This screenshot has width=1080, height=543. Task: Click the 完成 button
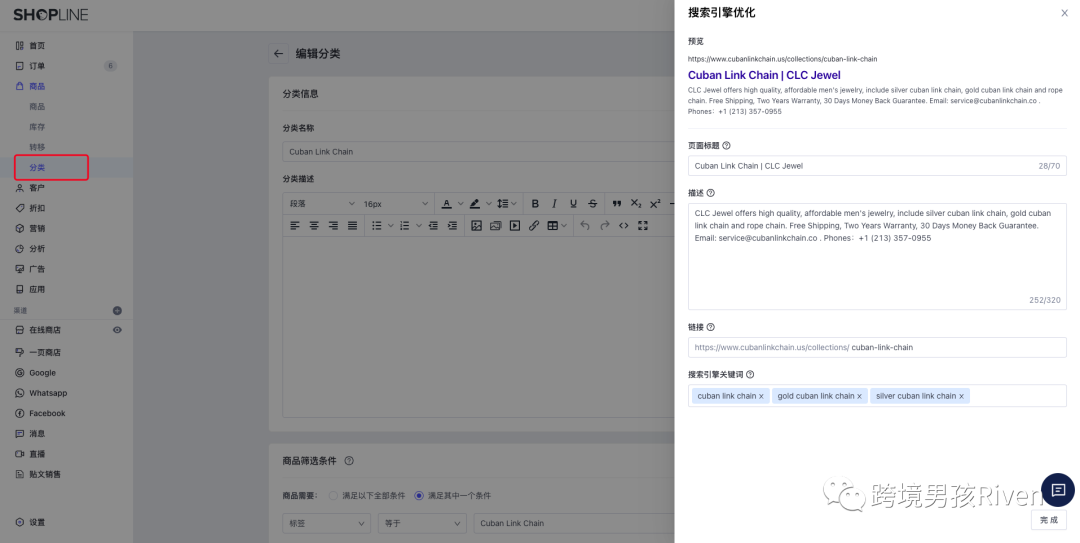click(1048, 520)
